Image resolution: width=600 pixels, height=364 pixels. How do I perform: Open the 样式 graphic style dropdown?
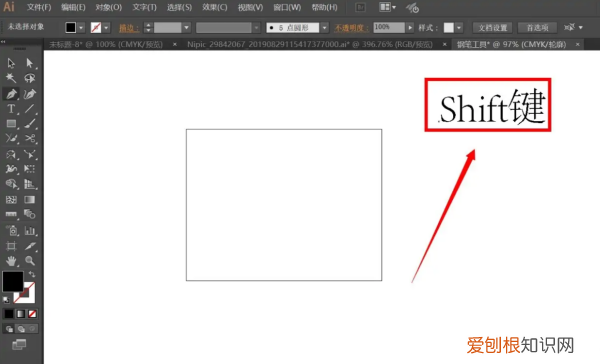[x=459, y=28]
